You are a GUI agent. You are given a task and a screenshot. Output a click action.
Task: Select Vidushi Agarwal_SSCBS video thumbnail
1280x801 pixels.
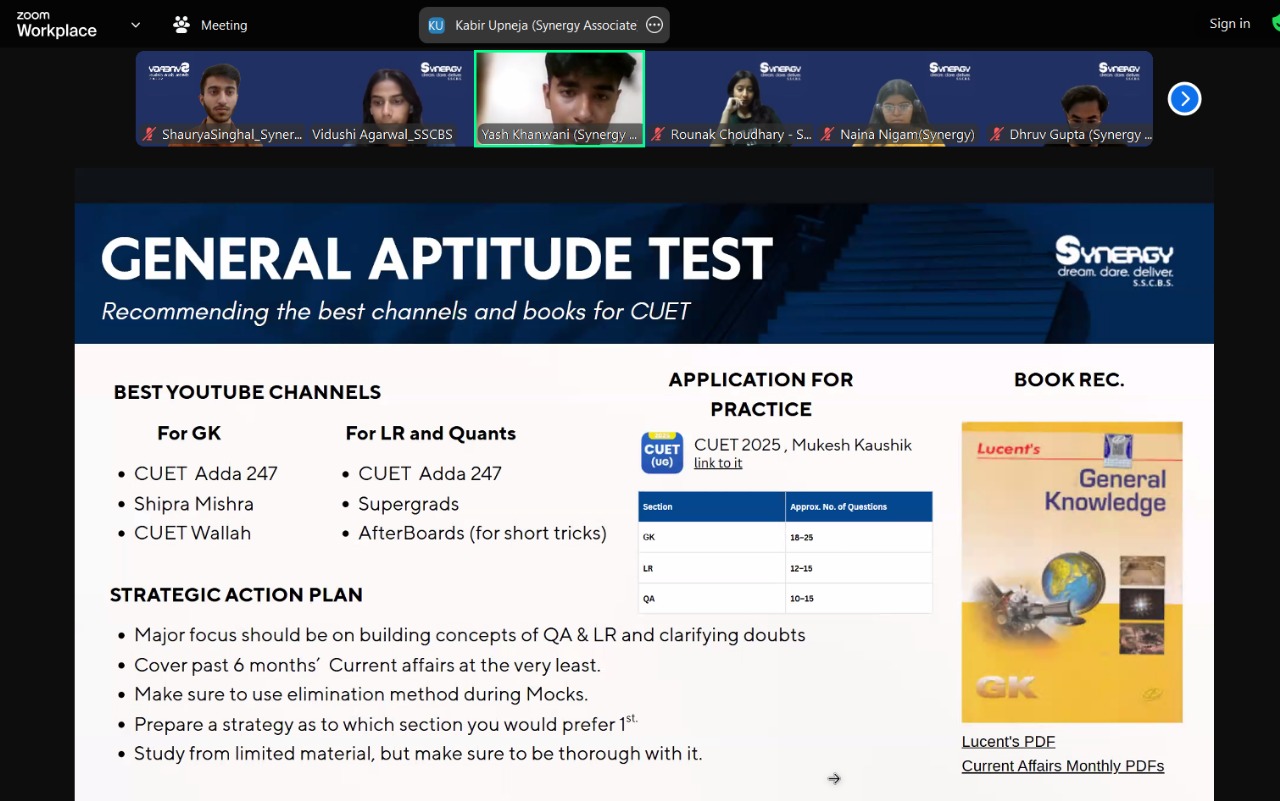point(390,99)
